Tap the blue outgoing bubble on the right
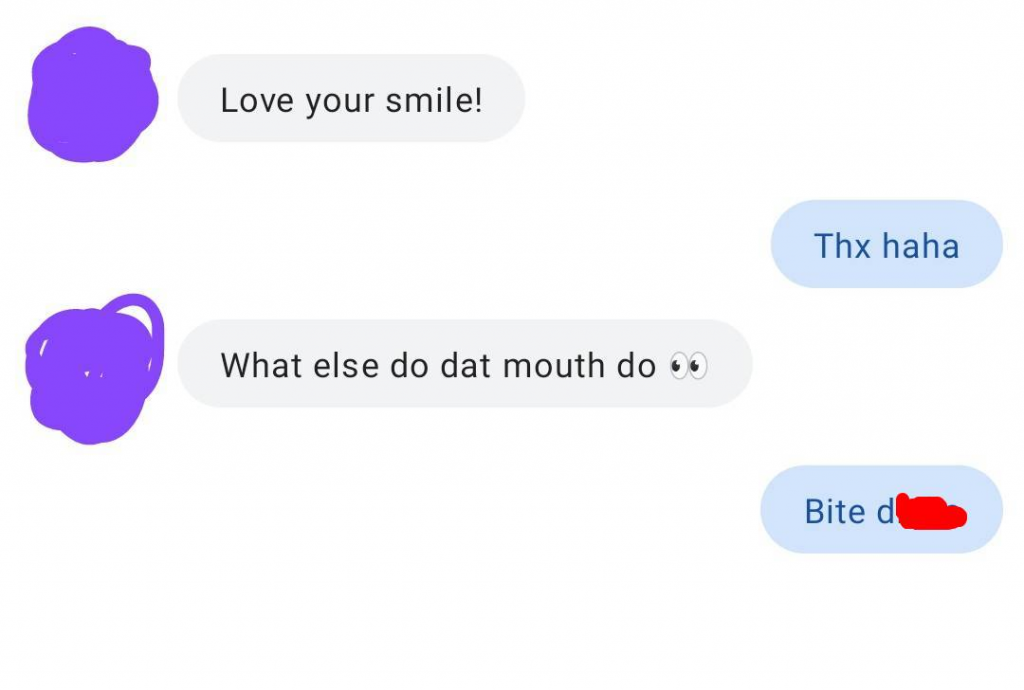This screenshot has height=690, width=1024. point(886,244)
